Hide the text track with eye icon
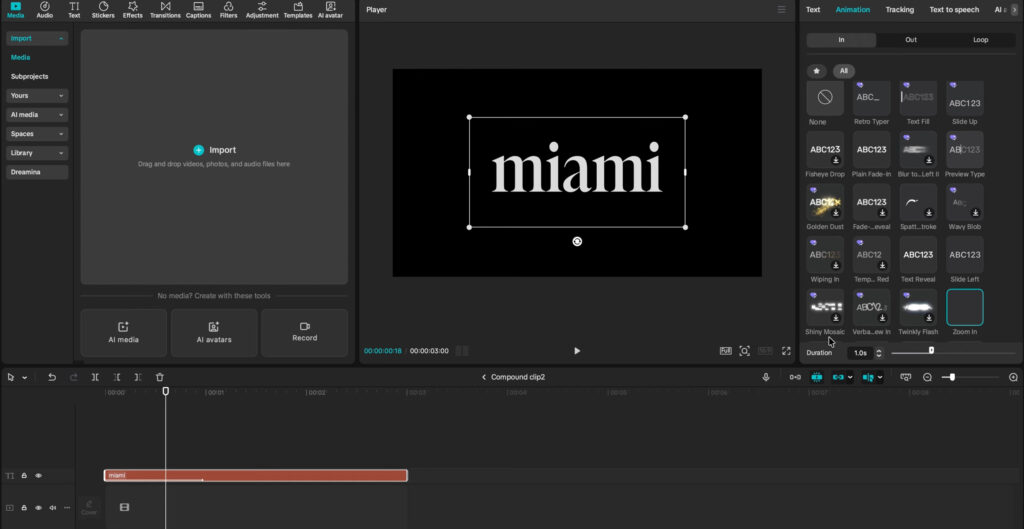Viewport: 1024px width, 529px height. (x=39, y=476)
